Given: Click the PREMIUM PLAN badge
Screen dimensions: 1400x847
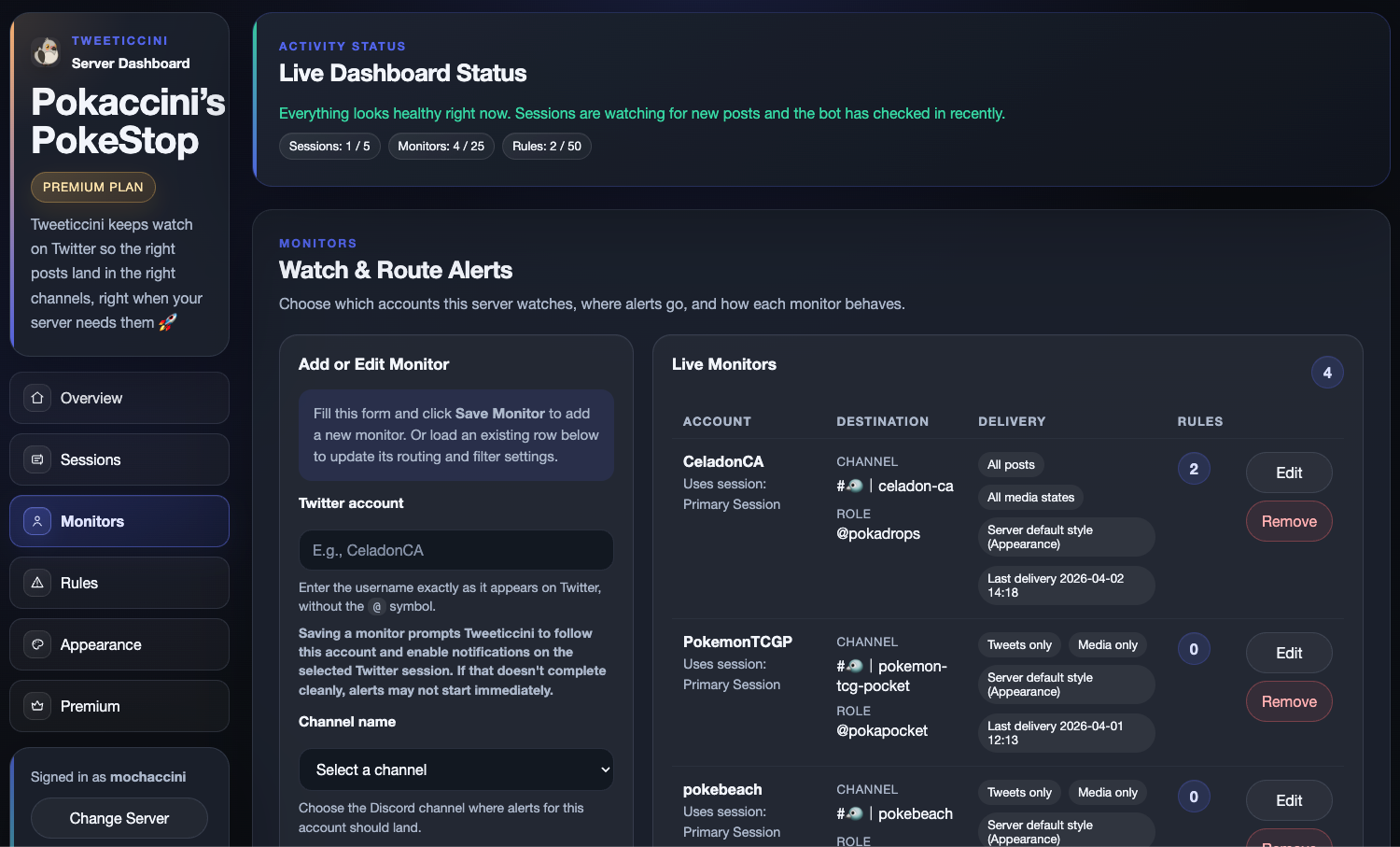Looking at the screenshot, I should (x=93, y=187).
